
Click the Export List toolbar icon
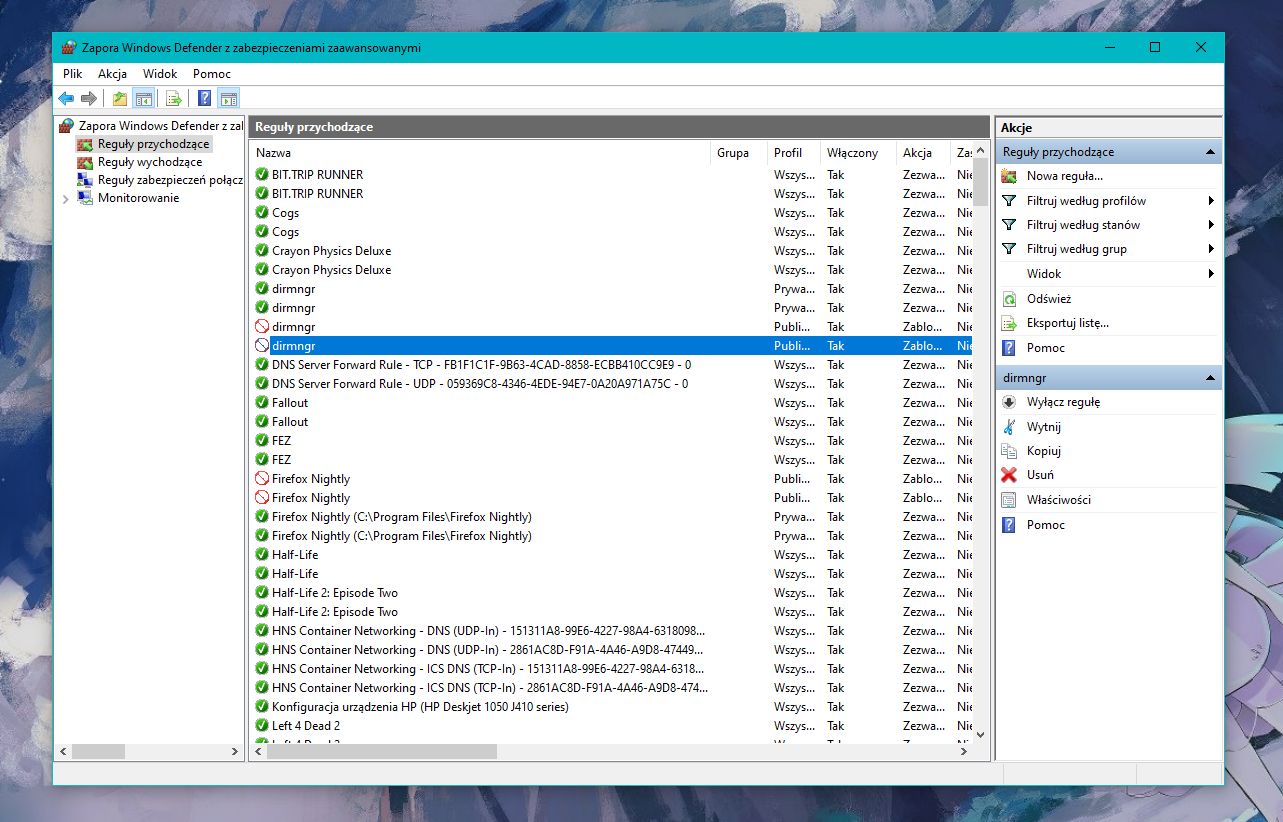point(174,98)
